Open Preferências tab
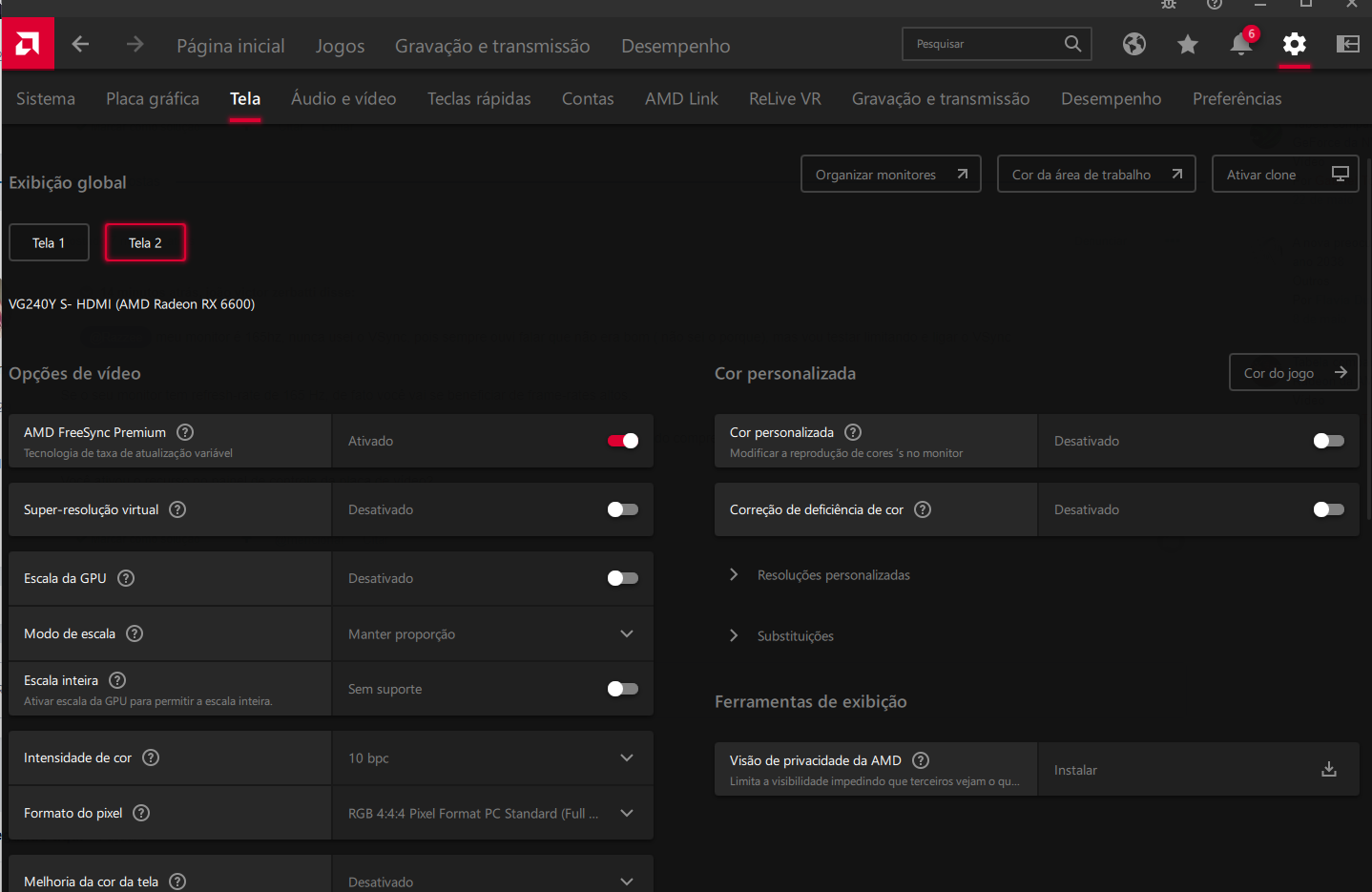 (1237, 98)
